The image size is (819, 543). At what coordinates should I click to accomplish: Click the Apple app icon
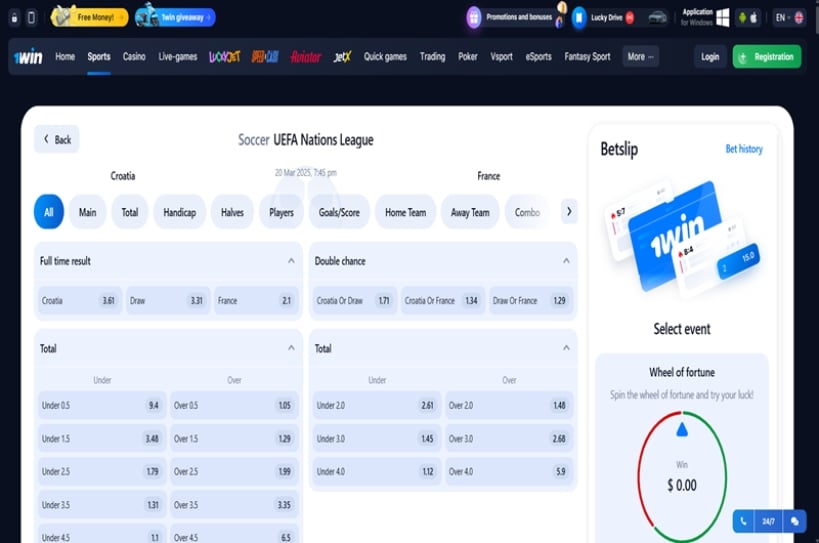point(754,18)
